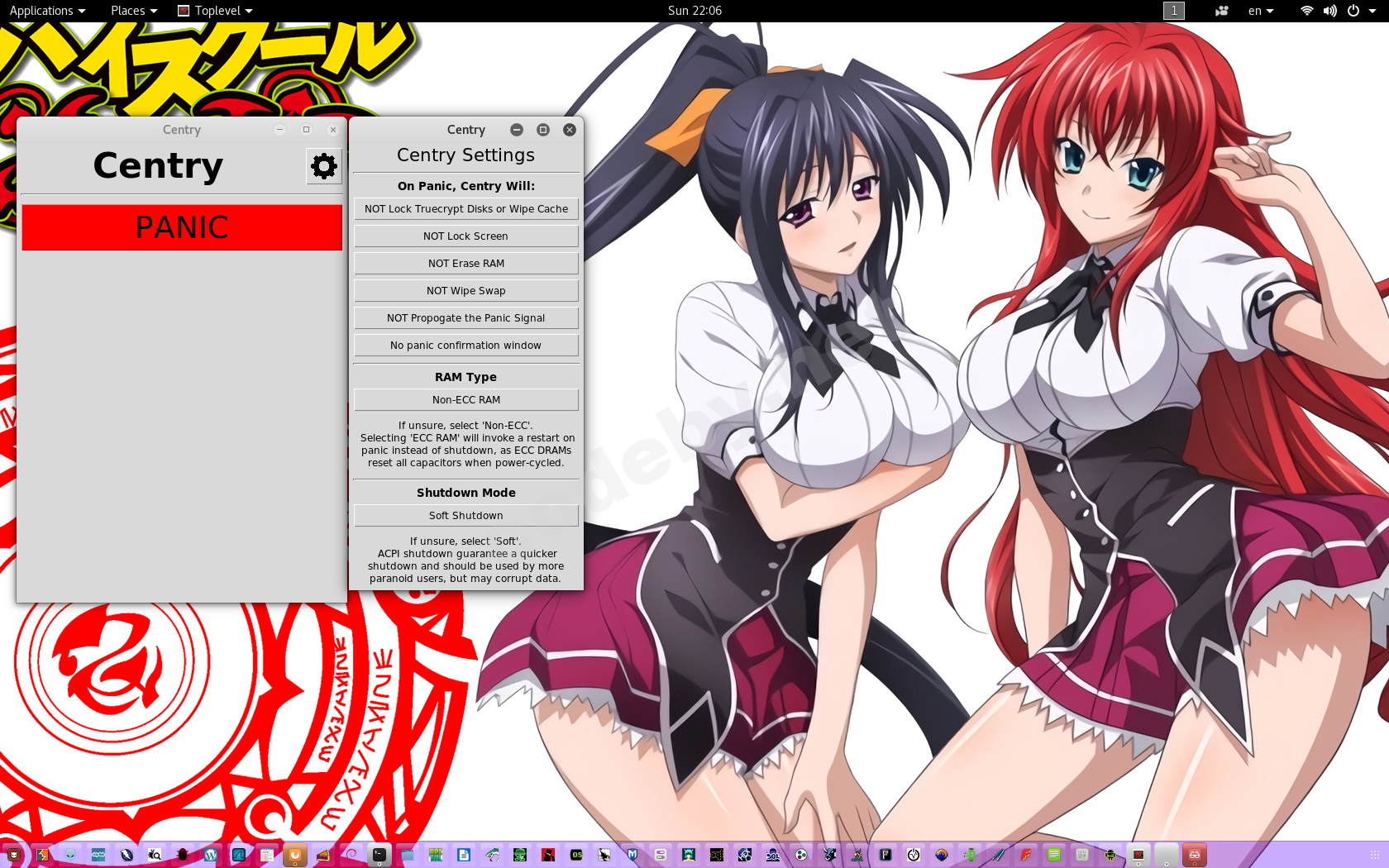Launch the Android app from the taskbar
Screen dimensions: 1389x868
pyautogui.click(x=1110, y=855)
